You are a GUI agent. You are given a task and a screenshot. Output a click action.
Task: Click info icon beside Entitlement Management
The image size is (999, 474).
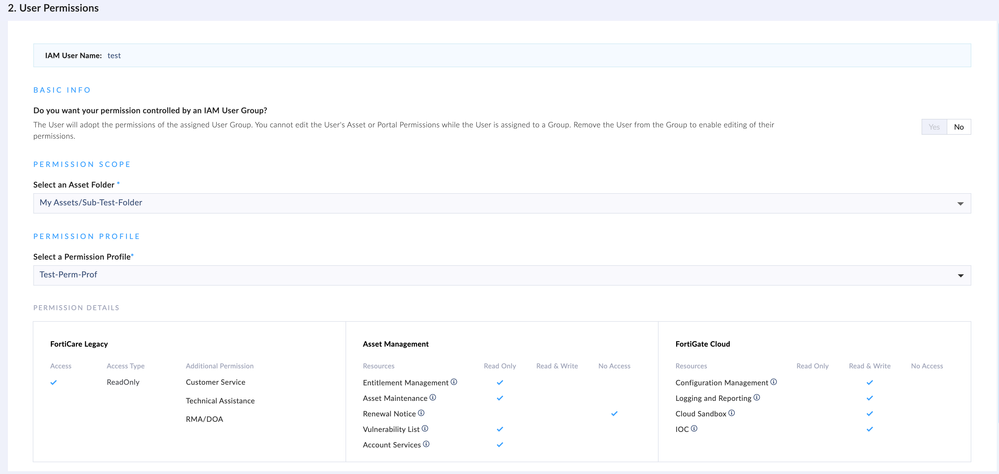(x=454, y=382)
